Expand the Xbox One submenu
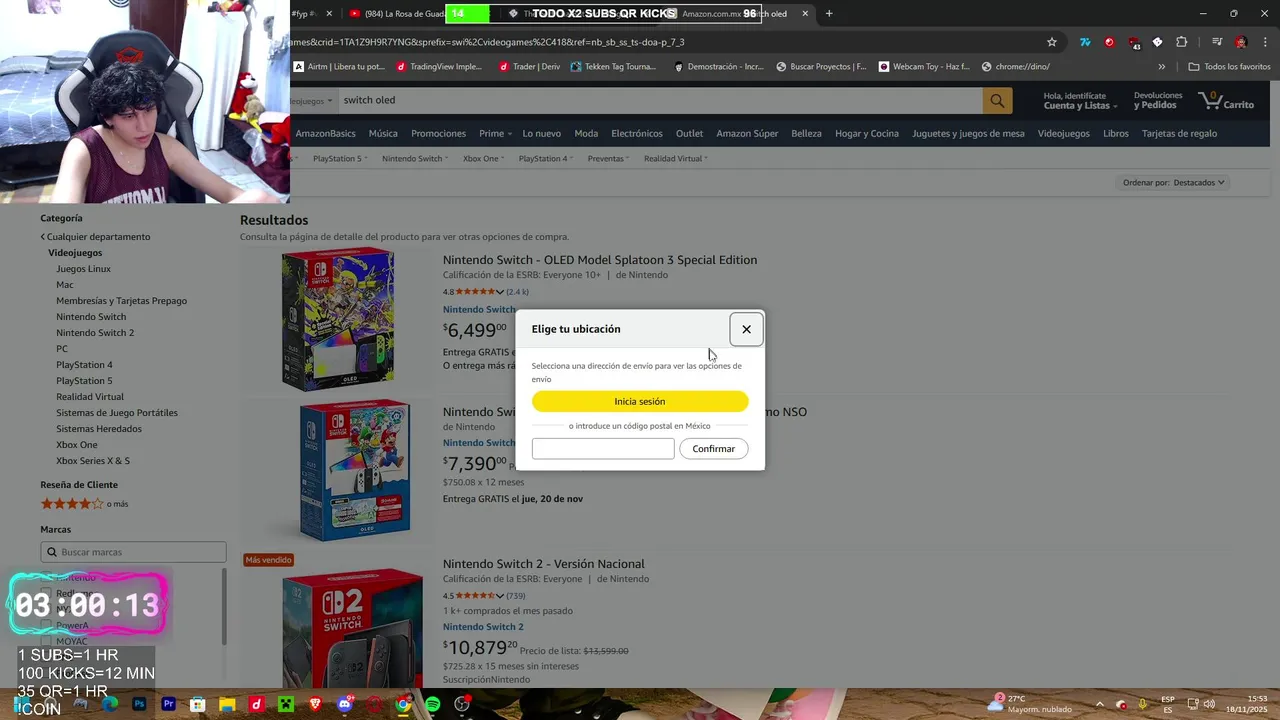 coord(483,158)
